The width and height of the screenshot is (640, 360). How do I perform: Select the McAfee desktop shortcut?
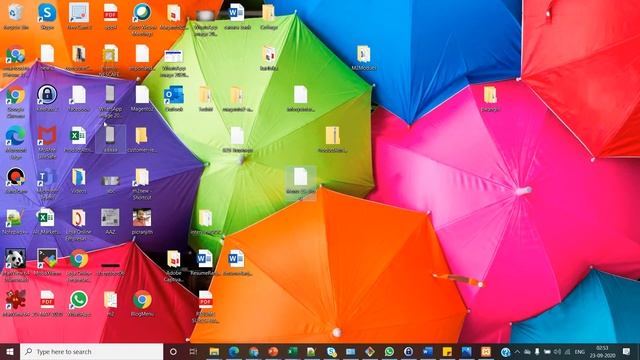pos(47,142)
